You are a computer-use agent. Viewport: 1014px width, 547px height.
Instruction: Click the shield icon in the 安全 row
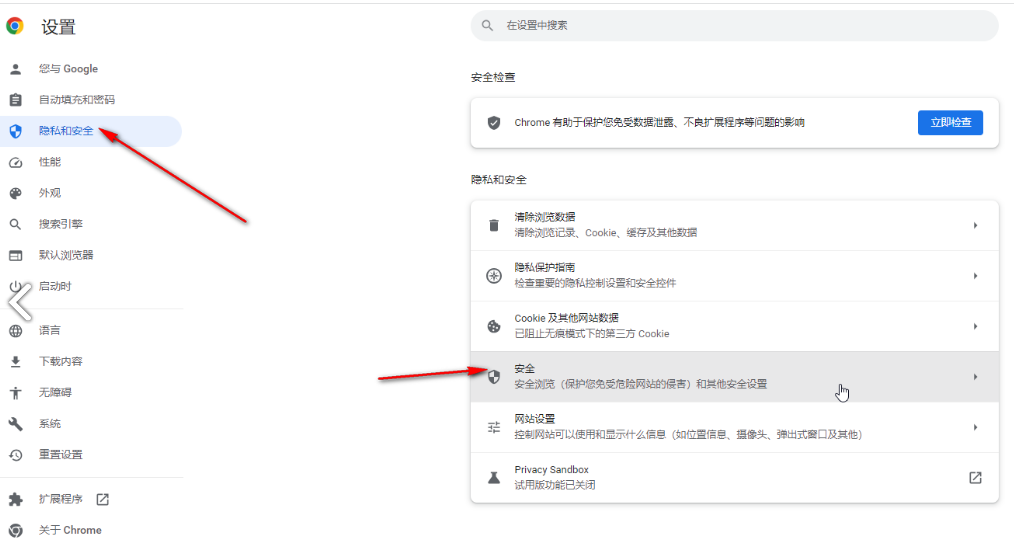point(494,377)
